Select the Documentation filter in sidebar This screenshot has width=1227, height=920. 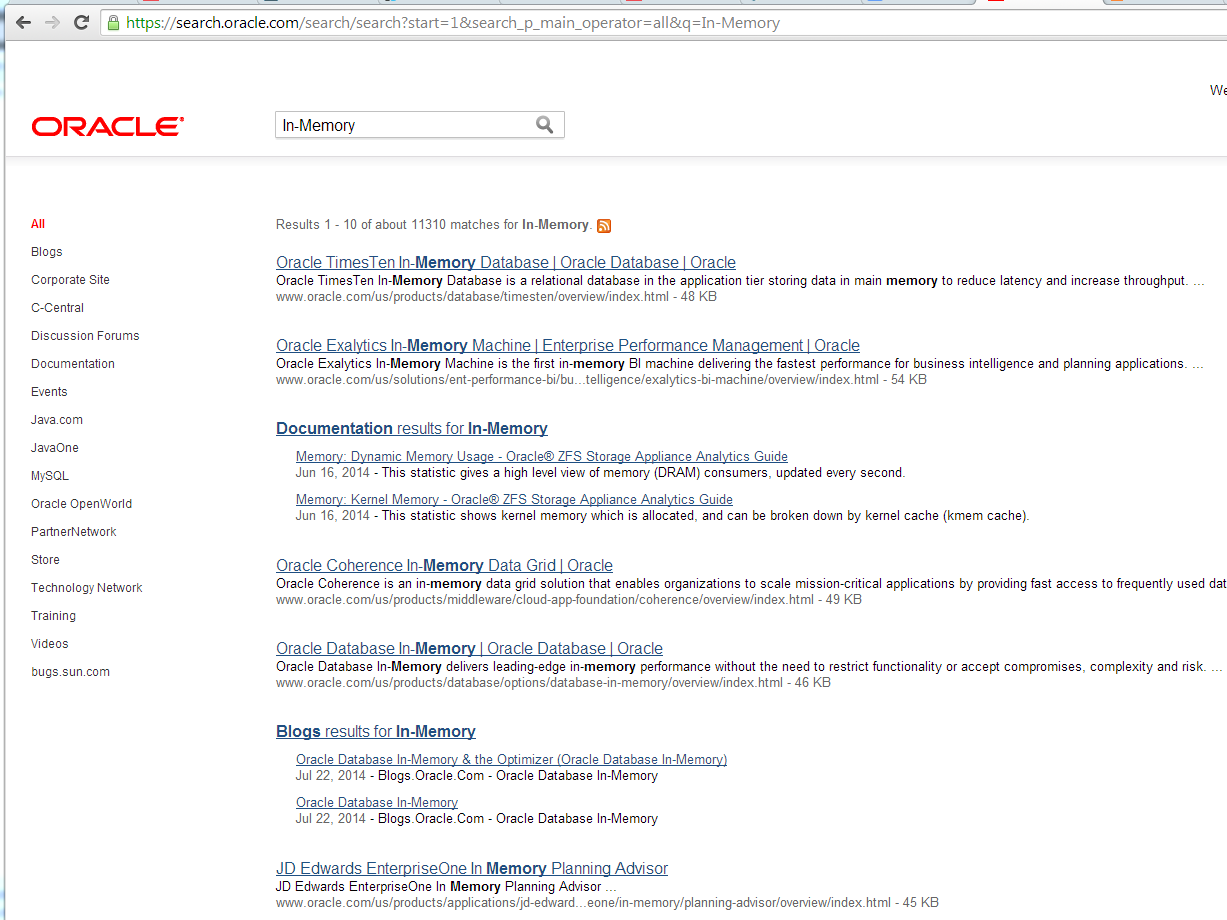tap(73, 364)
